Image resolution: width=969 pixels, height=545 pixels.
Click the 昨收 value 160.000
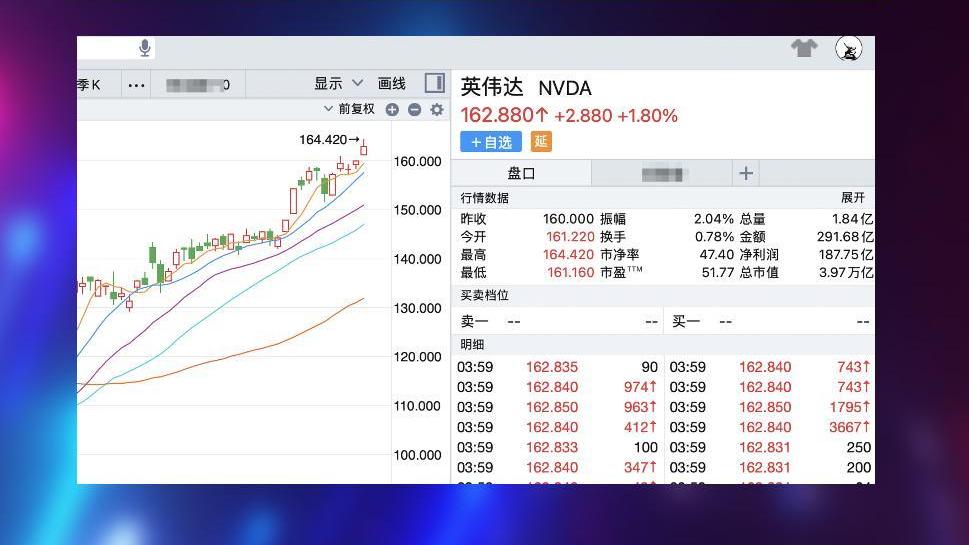[568, 219]
